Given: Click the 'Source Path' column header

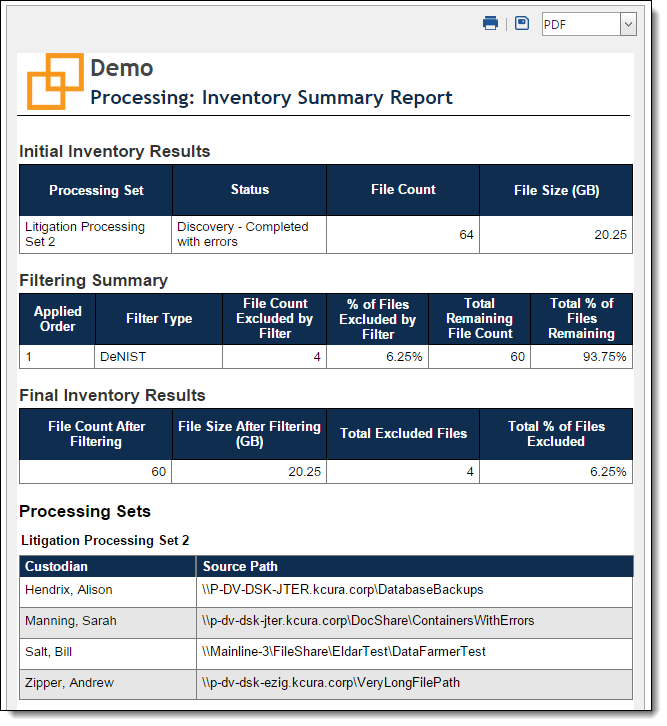Looking at the screenshot, I should [415, 567].
